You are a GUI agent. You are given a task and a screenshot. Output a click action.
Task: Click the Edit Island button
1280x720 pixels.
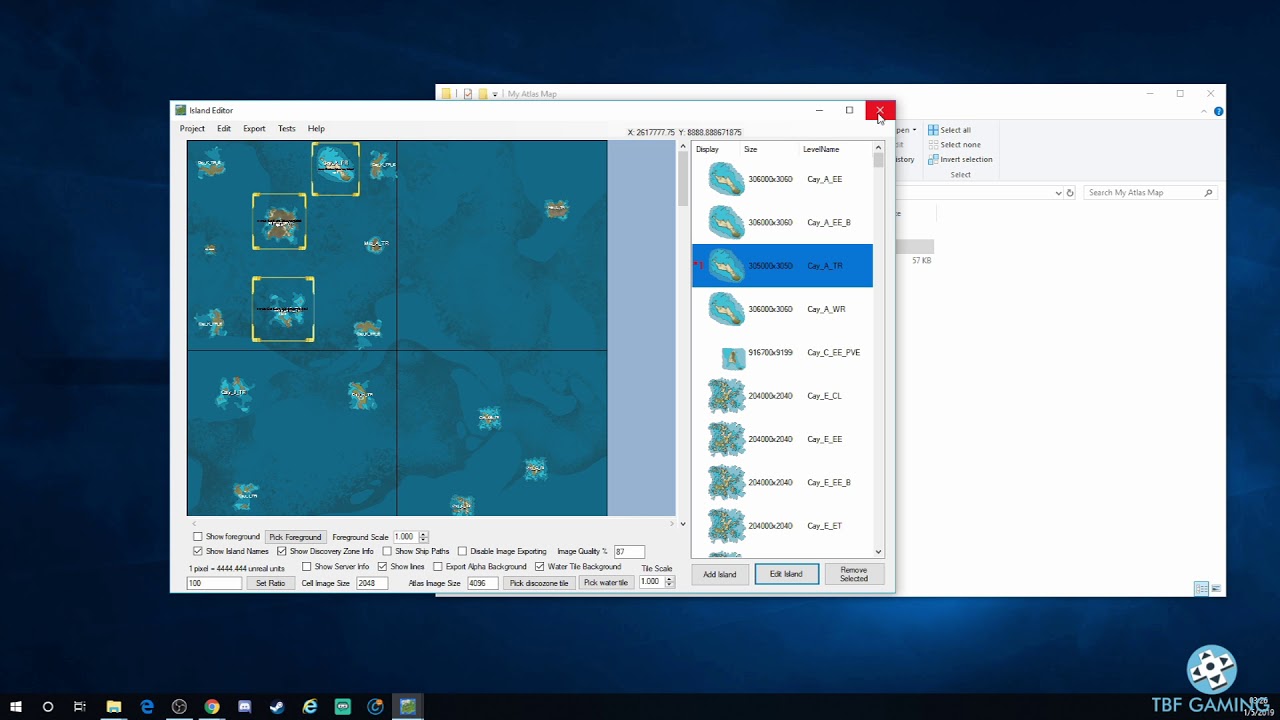coord(786,574)
